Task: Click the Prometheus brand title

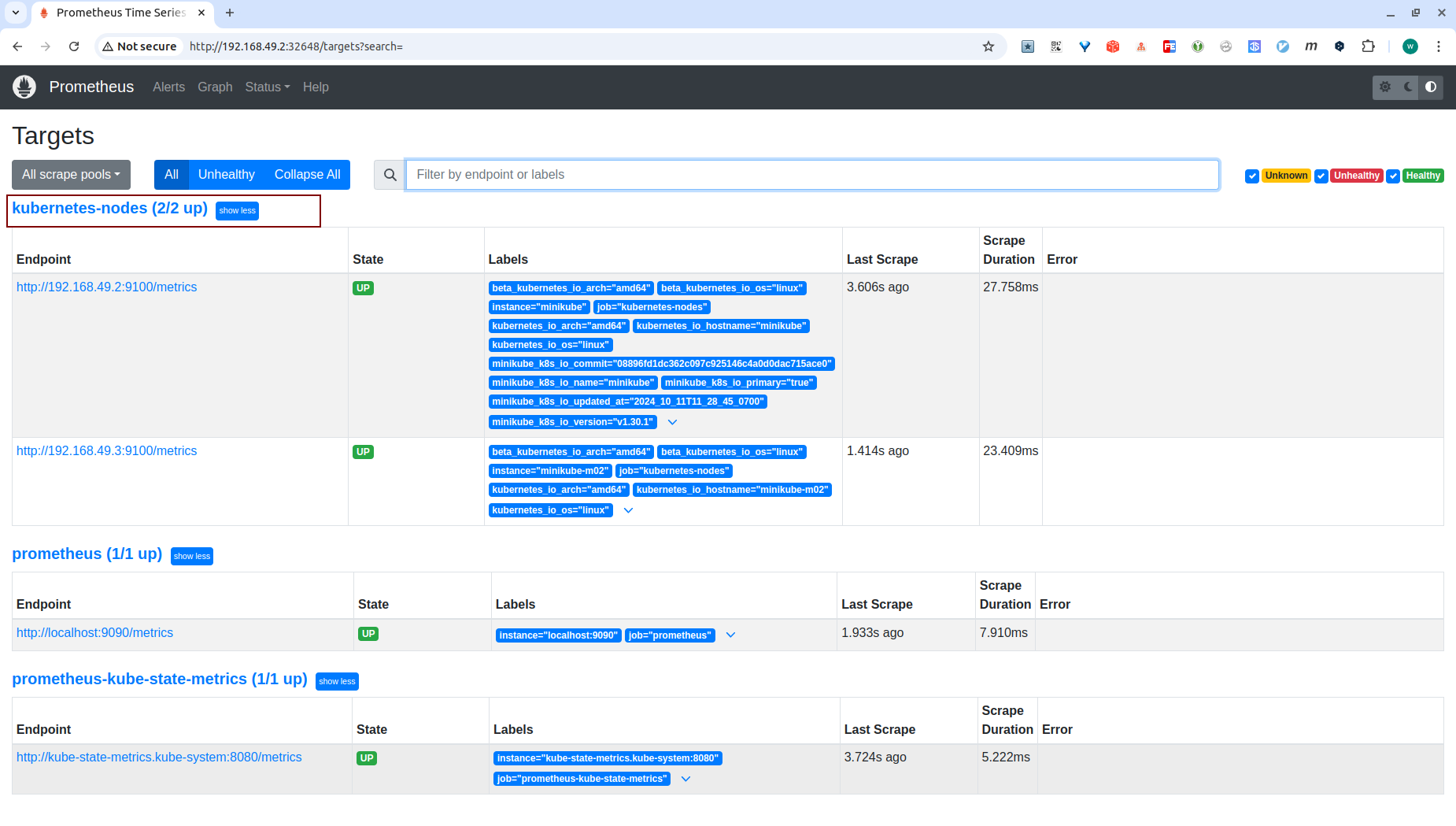Action: (x=91, y=87)
